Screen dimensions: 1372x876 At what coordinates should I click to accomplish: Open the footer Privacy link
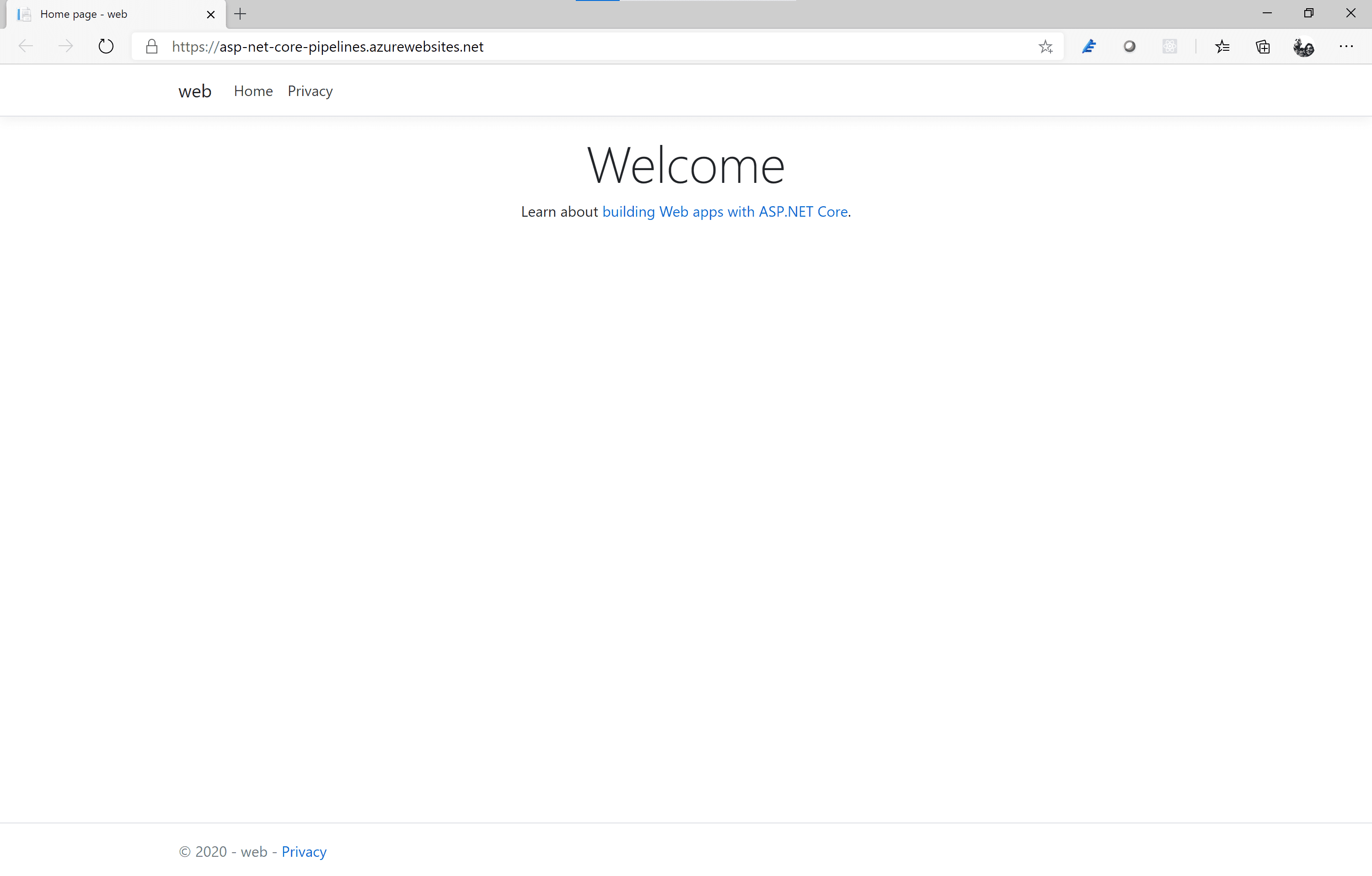click(x=304, y=851)
